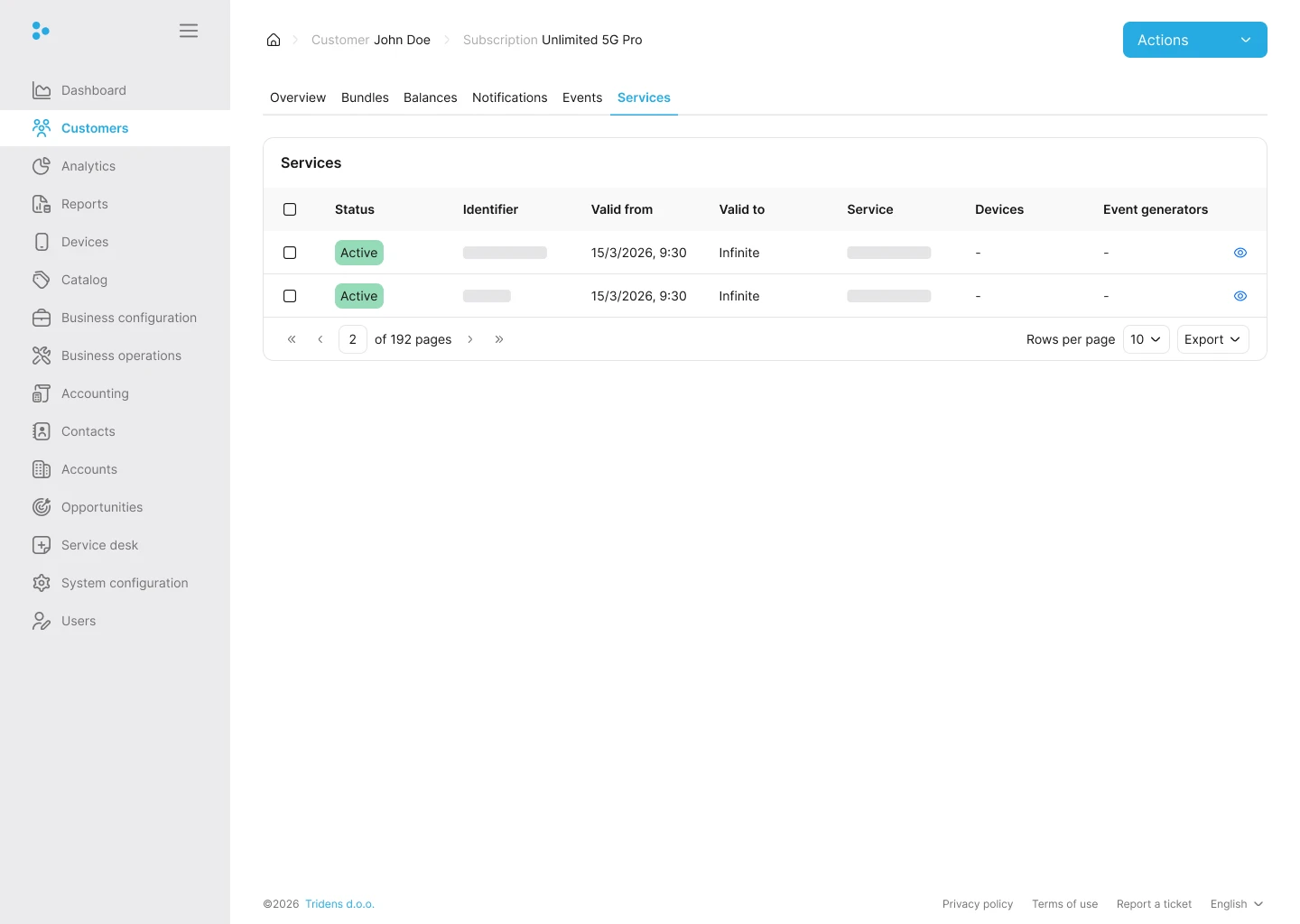Image resolution: width=1300 pixels, height=924 pixels.
Task: Open the Tridens d.o.o. website link
Action: 339,903
